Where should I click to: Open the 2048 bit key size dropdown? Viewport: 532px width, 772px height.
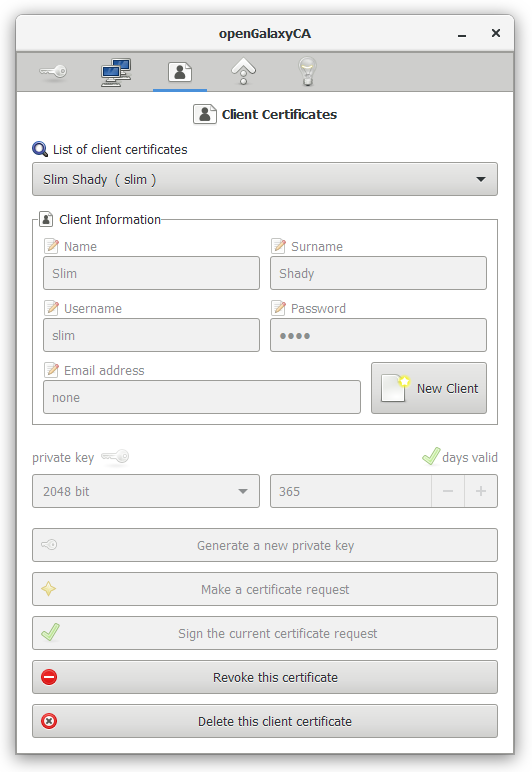tap(146, 491)
